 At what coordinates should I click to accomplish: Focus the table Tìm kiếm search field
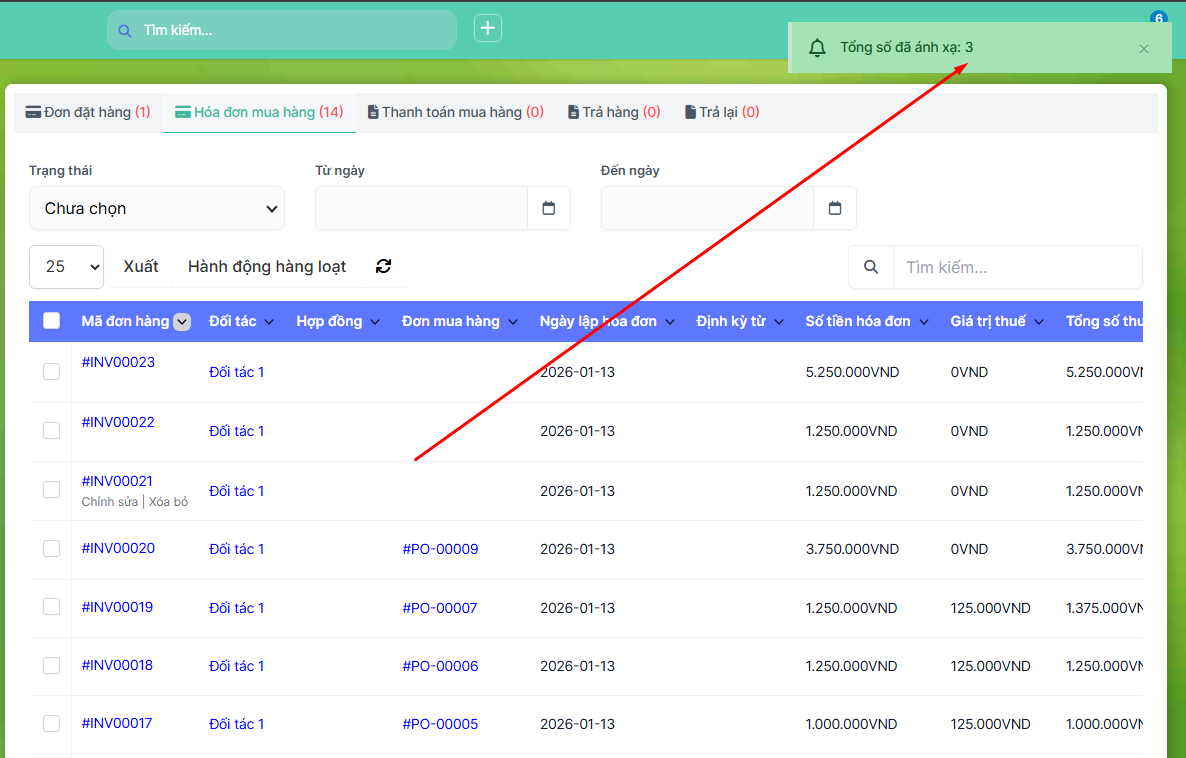(x=1016, y=267)
